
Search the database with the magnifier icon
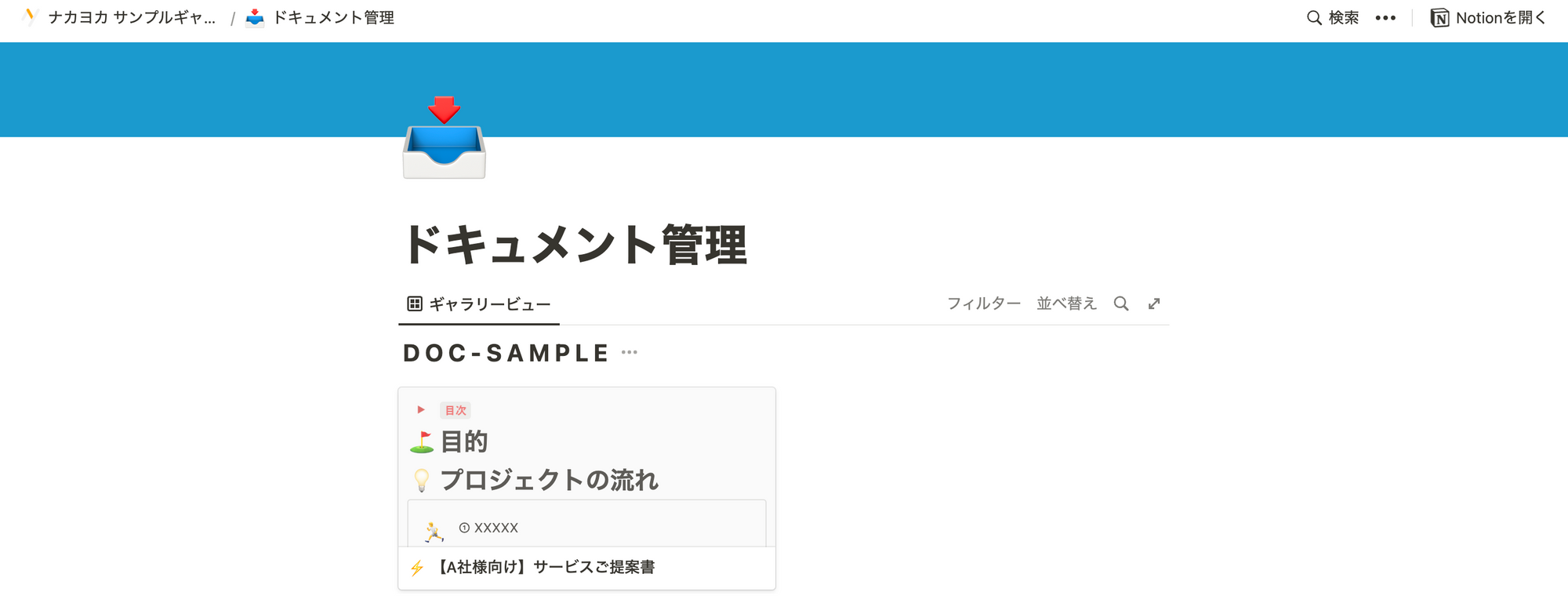(1121, 304)
